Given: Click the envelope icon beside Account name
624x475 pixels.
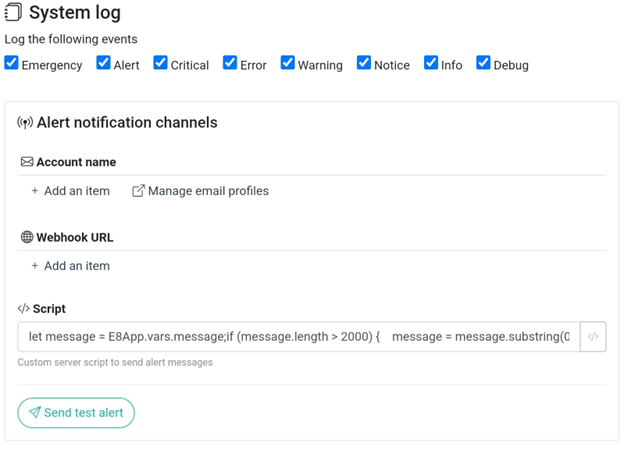Looking at the screenshot, I should (x=27, y=162).
